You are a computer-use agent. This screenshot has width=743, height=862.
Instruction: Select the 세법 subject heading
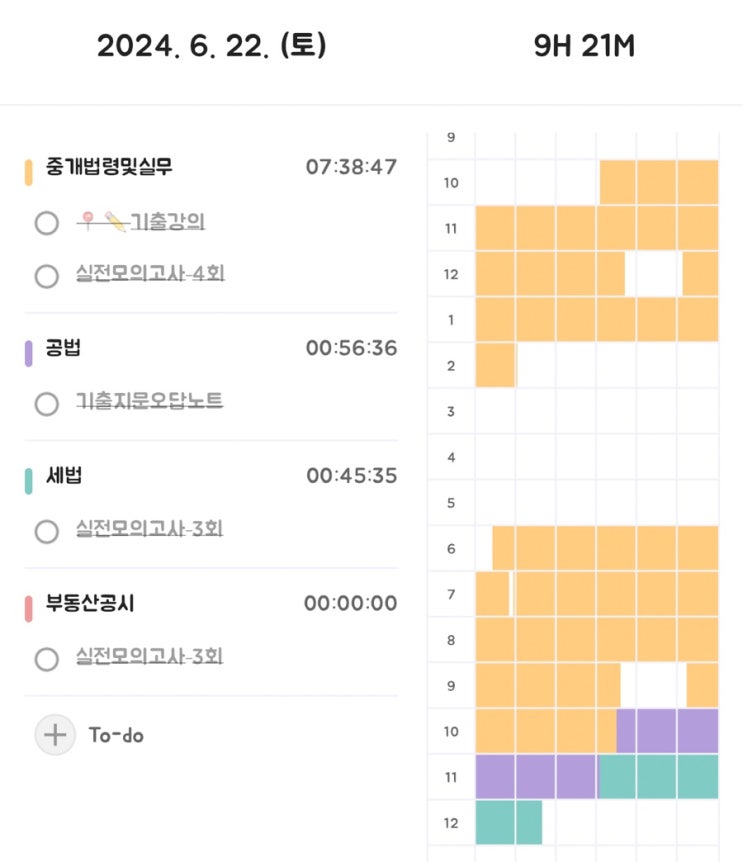click(x=65, y=477)
